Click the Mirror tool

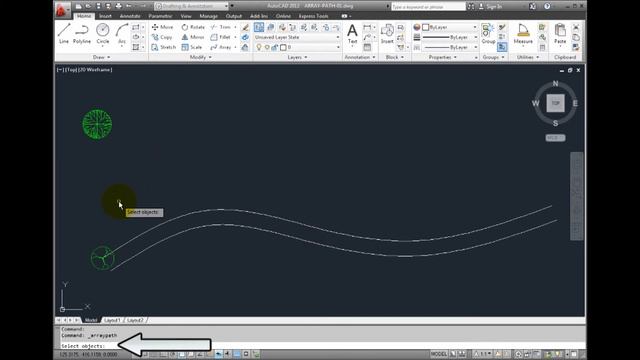[x=193, y=37]
